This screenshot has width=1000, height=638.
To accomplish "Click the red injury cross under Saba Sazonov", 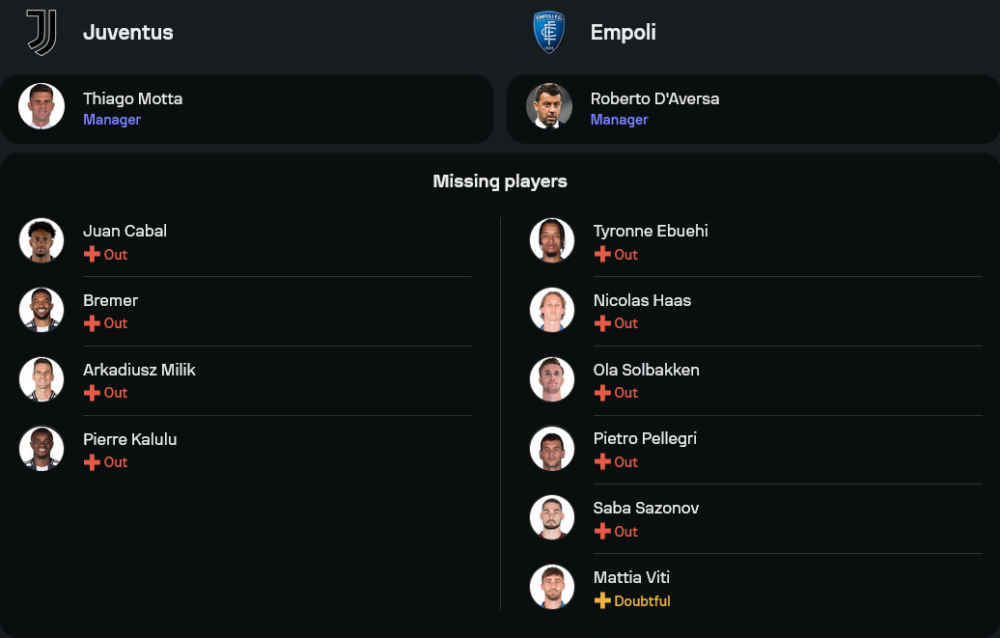I will [602, 531].
